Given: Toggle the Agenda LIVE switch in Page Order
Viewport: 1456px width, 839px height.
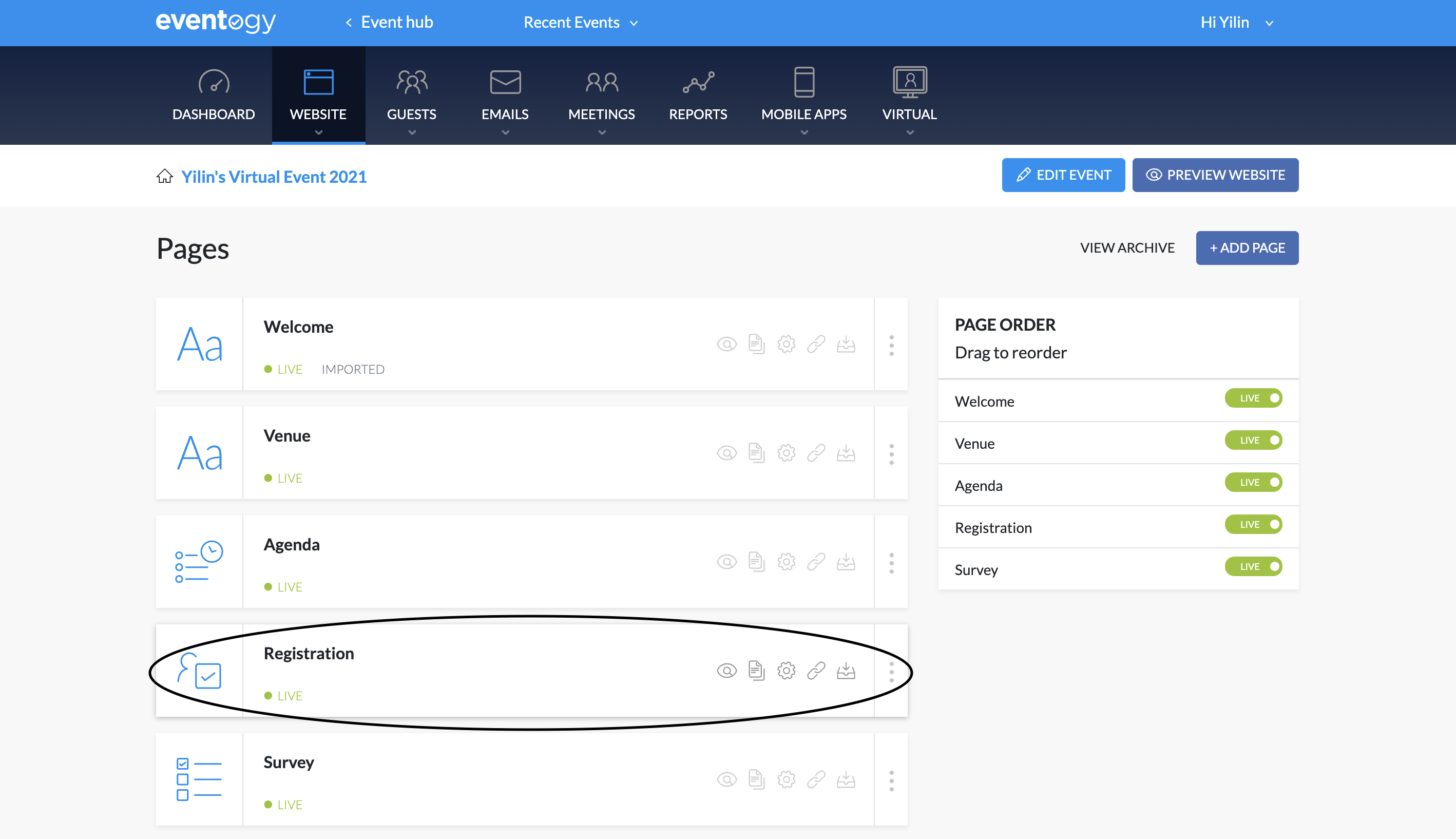Looking at the screenshot, I should coord(1253,482).
